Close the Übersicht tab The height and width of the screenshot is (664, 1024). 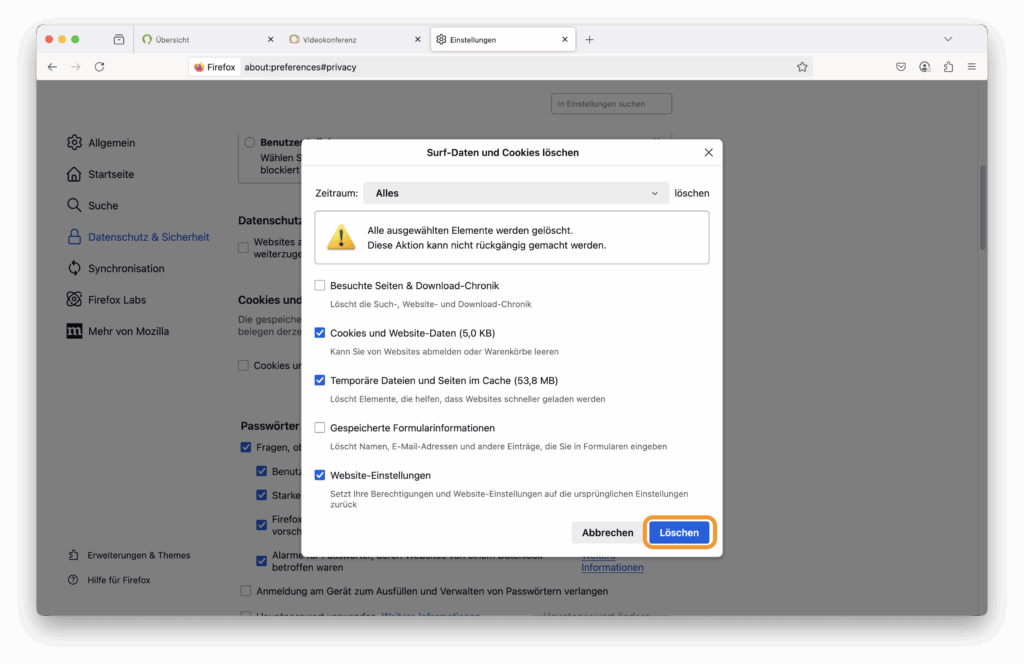tap(270, 40)
